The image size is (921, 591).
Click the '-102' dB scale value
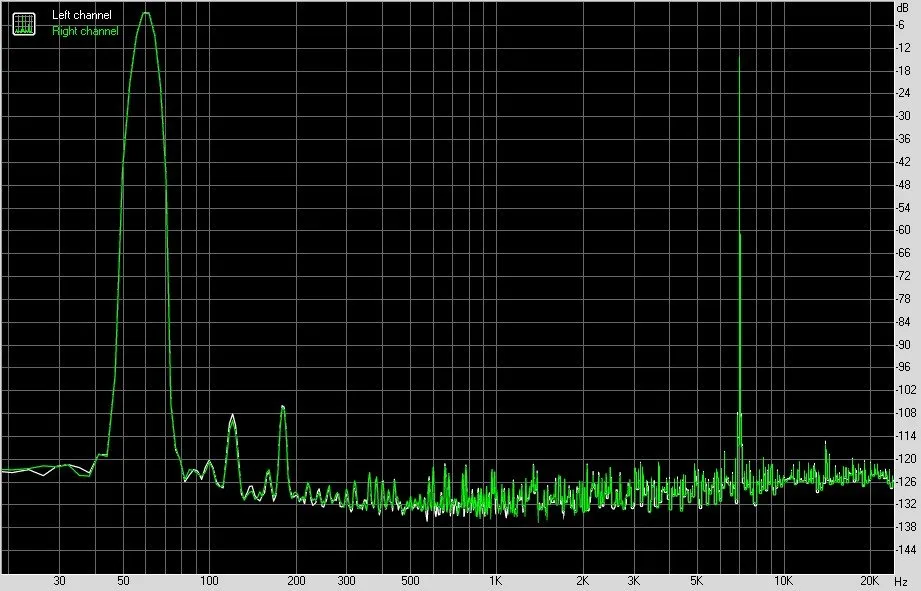point(905,389)
